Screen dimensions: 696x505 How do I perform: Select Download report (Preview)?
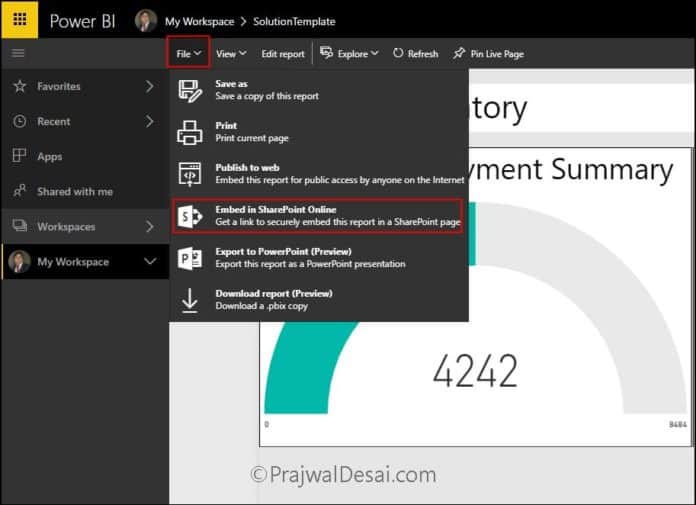tap(319, 300)
